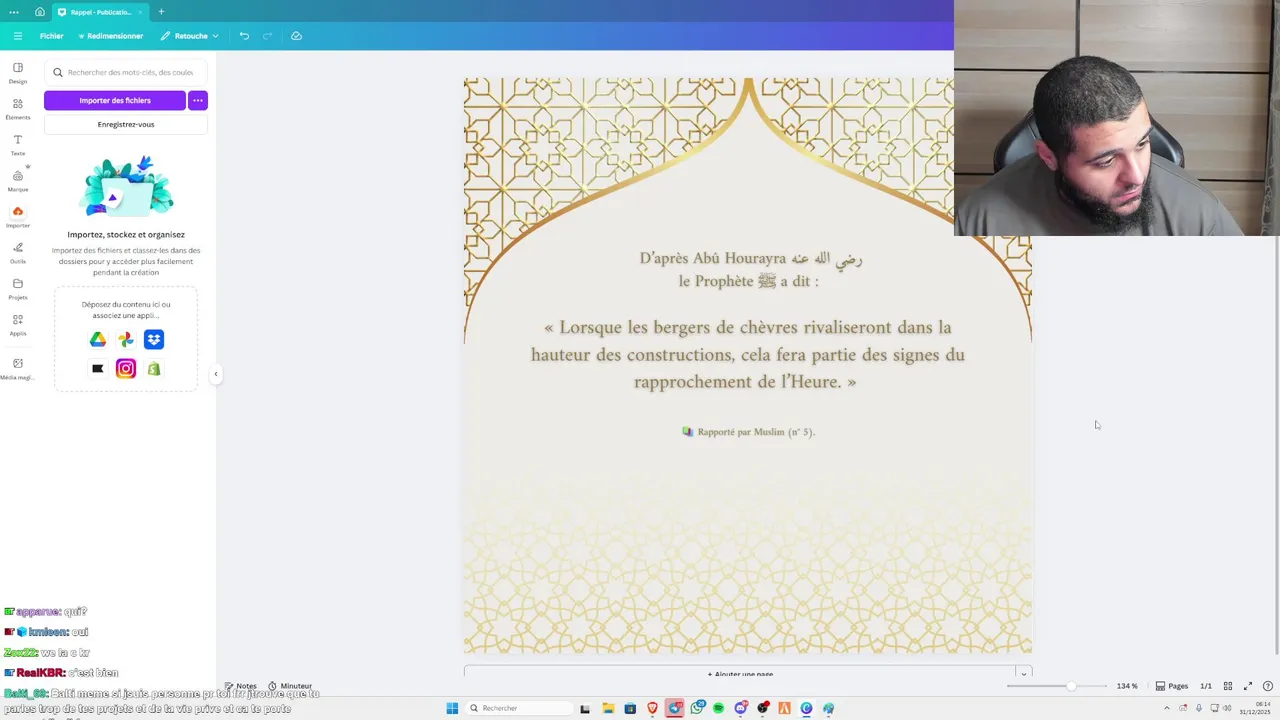Image resolution: width=1280 pixels, height=720 pixels.
Task: Adjust the zoom slider handle
Action: pyautogui.click(x=1071, y=686)
